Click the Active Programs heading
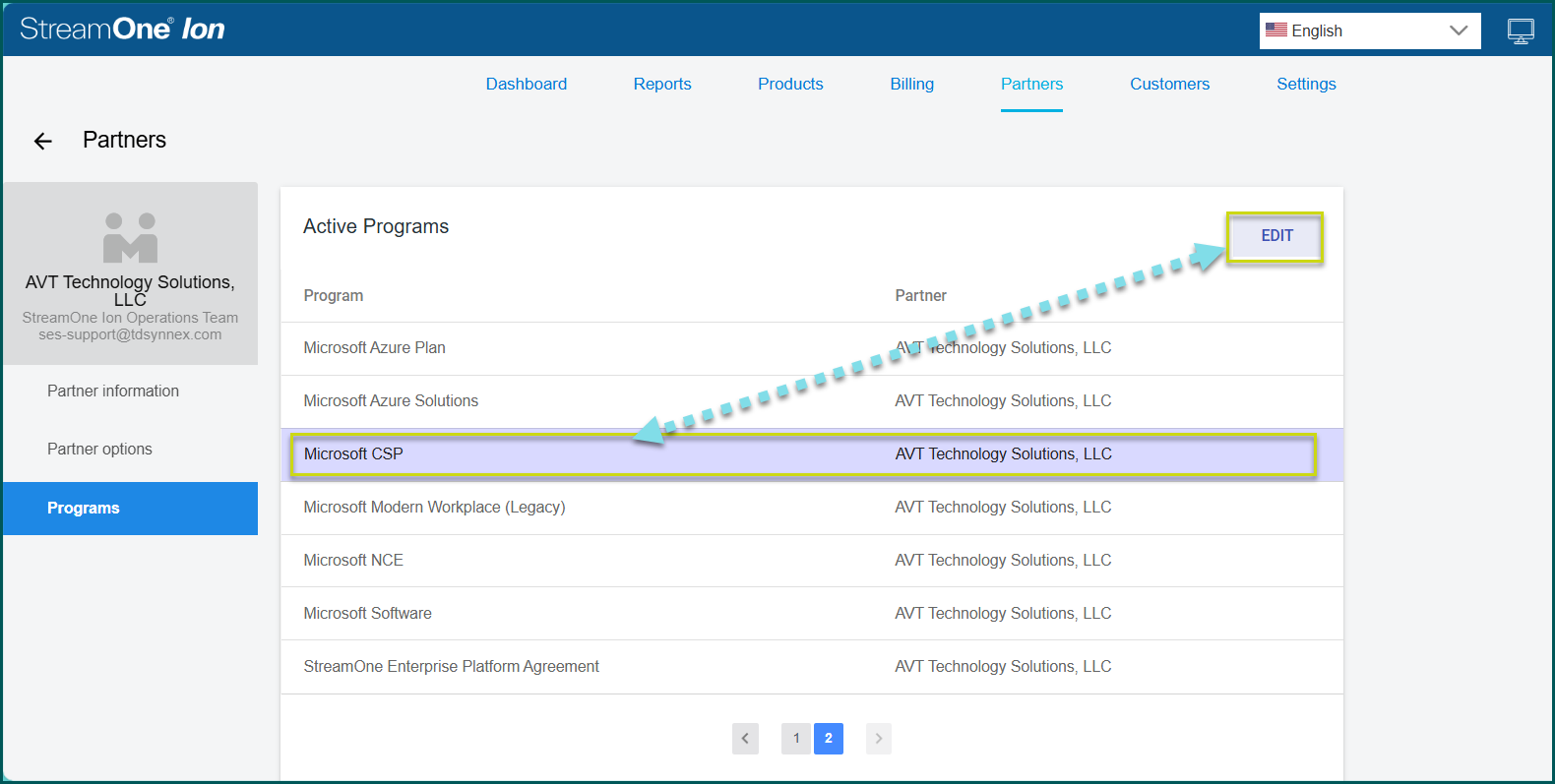Image resolution: width=1555 pixels, height=784 pixels. tap(376, 226)
